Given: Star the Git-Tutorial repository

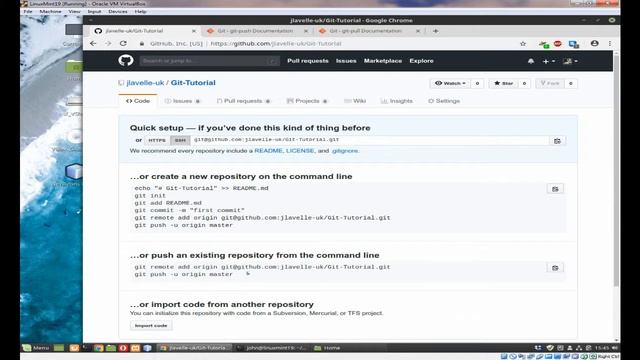Looking at the screenshot, I should [x=503, y=83].
